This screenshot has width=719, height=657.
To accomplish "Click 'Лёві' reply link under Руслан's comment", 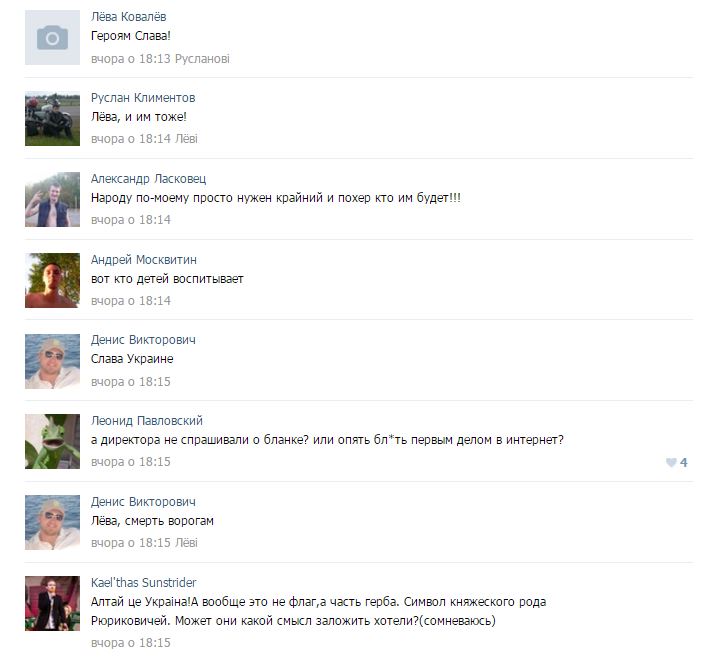I will pos(186,139).
